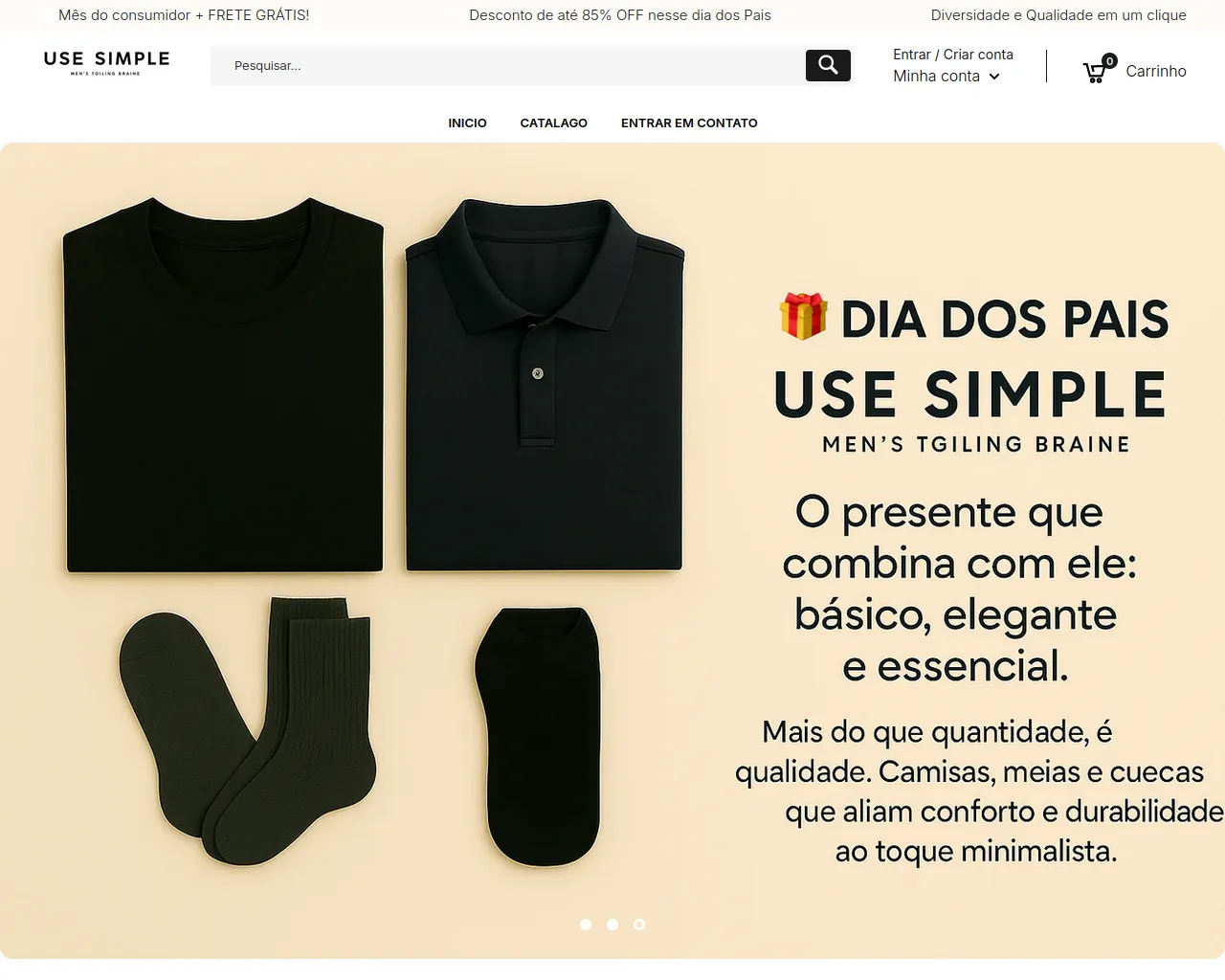The image size is (1225, 980).
Task: Select the first carousel slide dot
Action: [x=586, y=924]
